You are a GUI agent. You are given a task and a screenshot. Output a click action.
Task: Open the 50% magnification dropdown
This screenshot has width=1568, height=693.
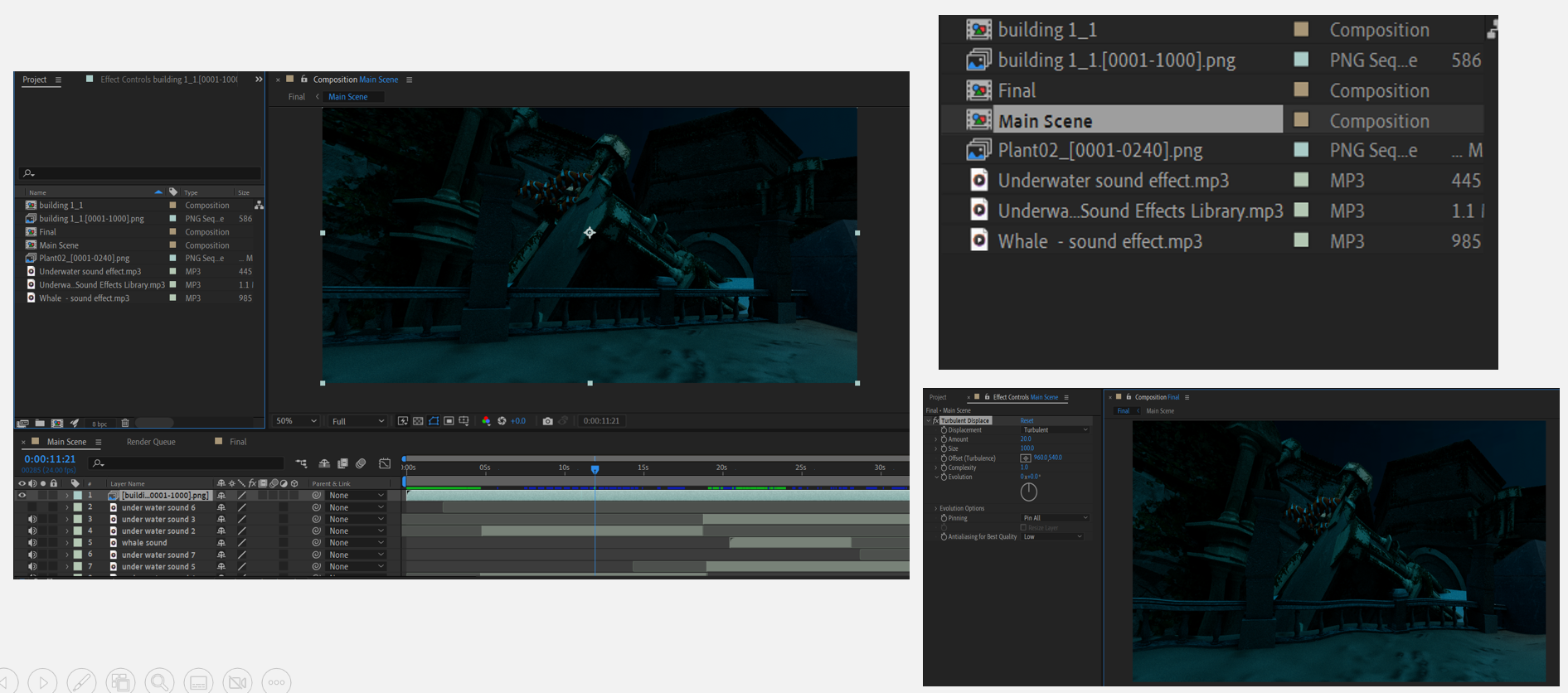(x=296, y=421)
